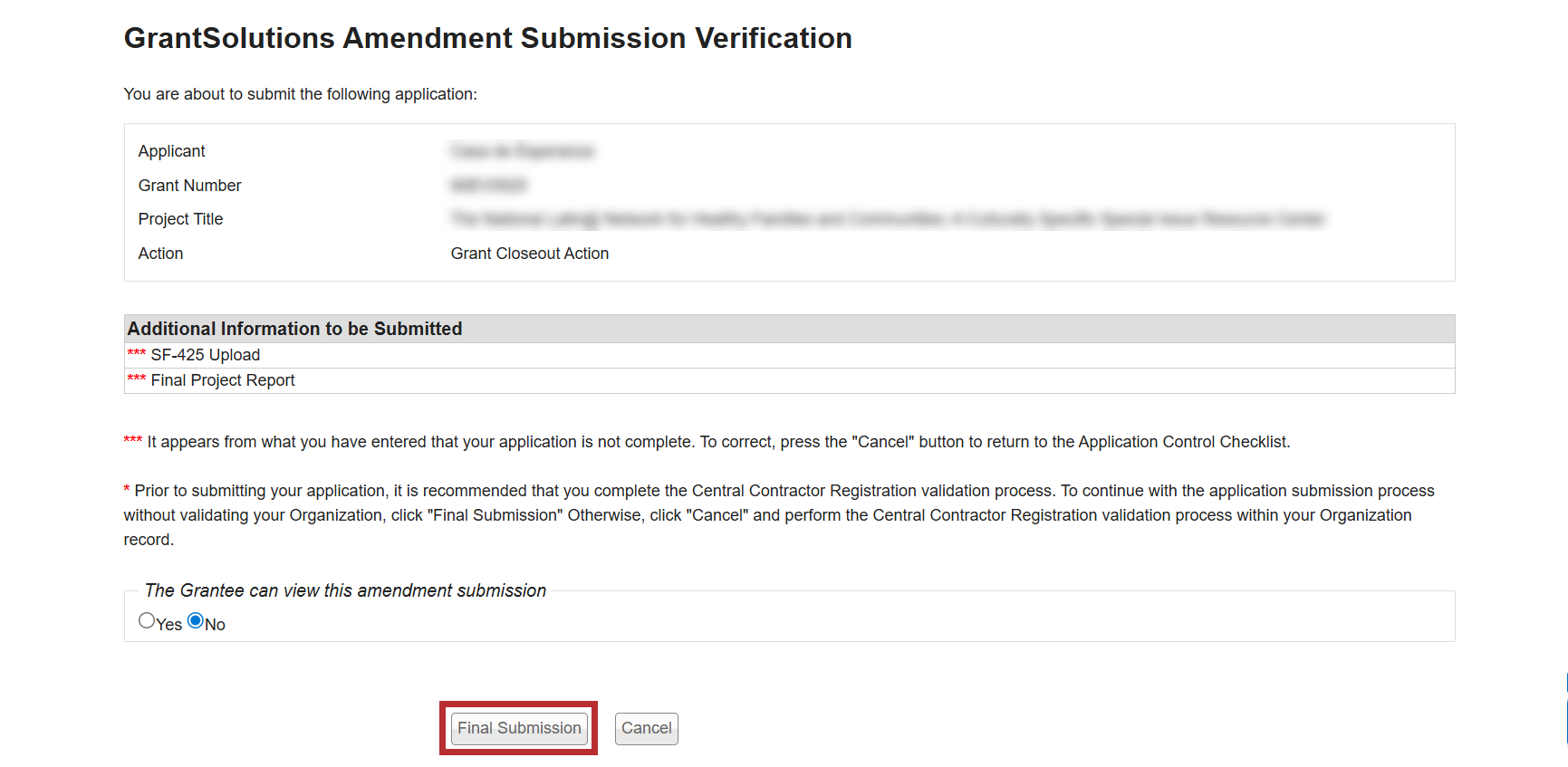The width and height of the screenshot is (1568, 767).
Task: Click the blurred applicant name value
Action: click(x=522, y=151)
